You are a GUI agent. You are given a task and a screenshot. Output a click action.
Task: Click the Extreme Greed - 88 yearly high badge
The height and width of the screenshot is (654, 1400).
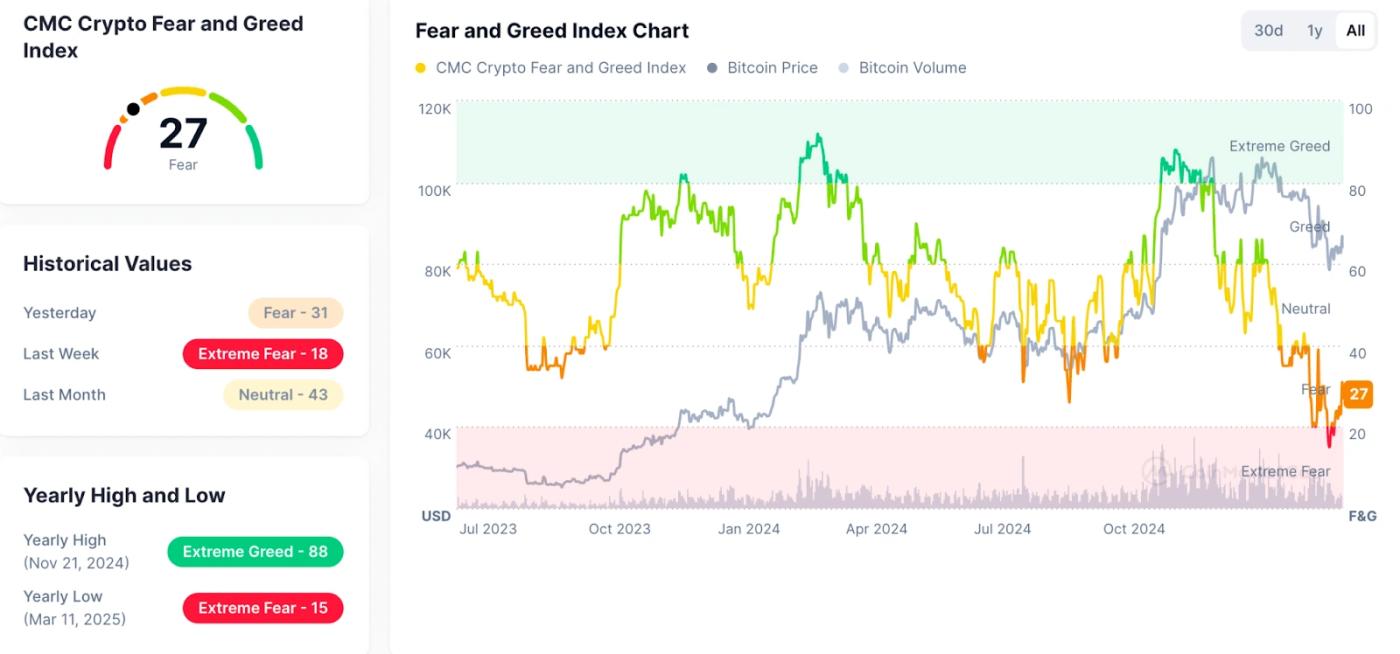255,551
